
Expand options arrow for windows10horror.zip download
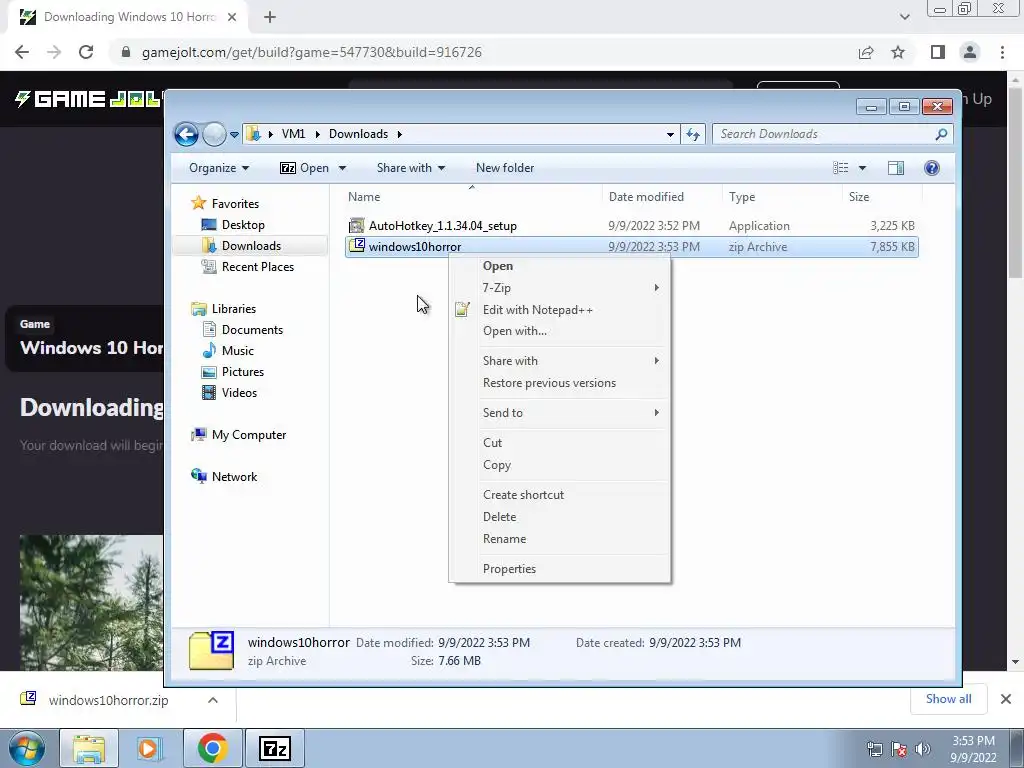212,700
